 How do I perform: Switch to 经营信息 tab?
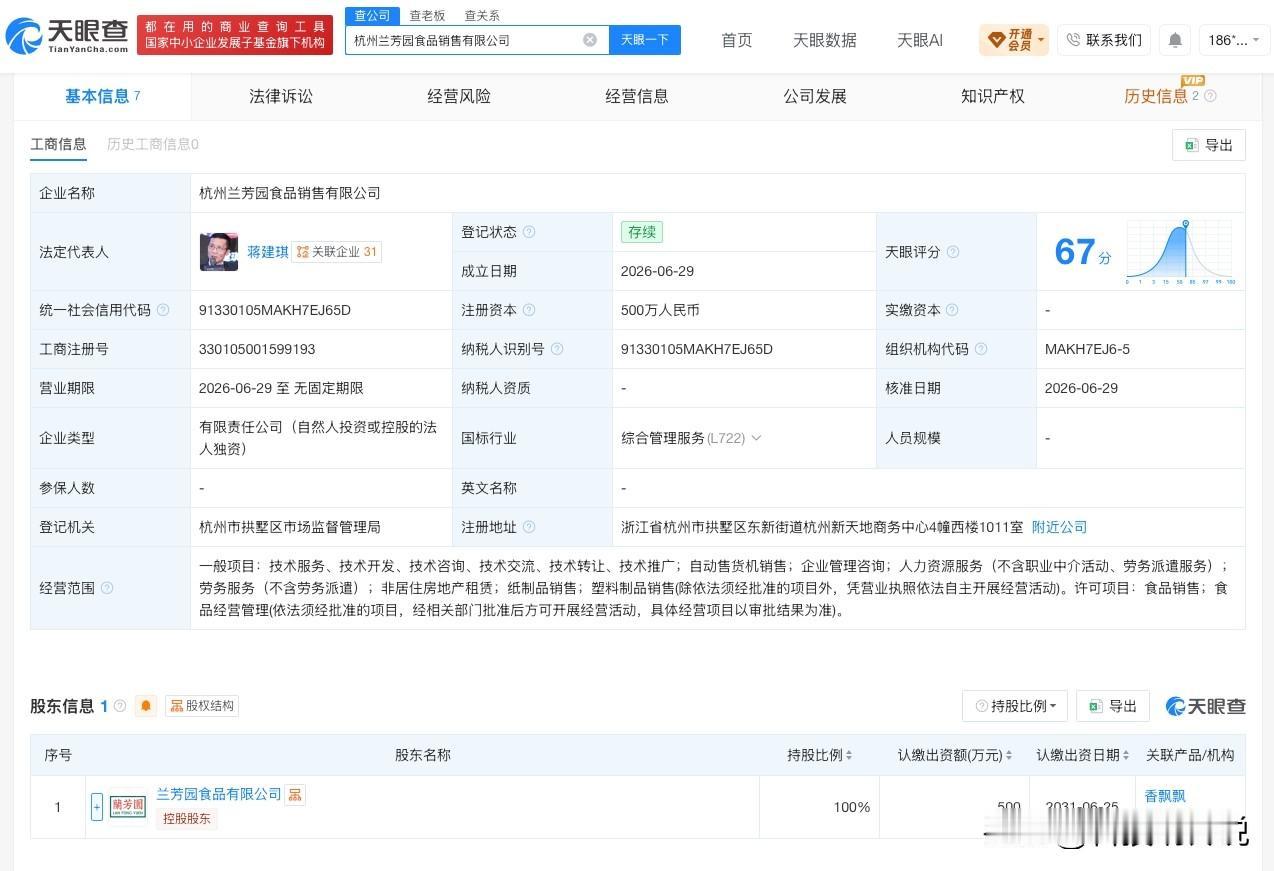coord(637,96)
